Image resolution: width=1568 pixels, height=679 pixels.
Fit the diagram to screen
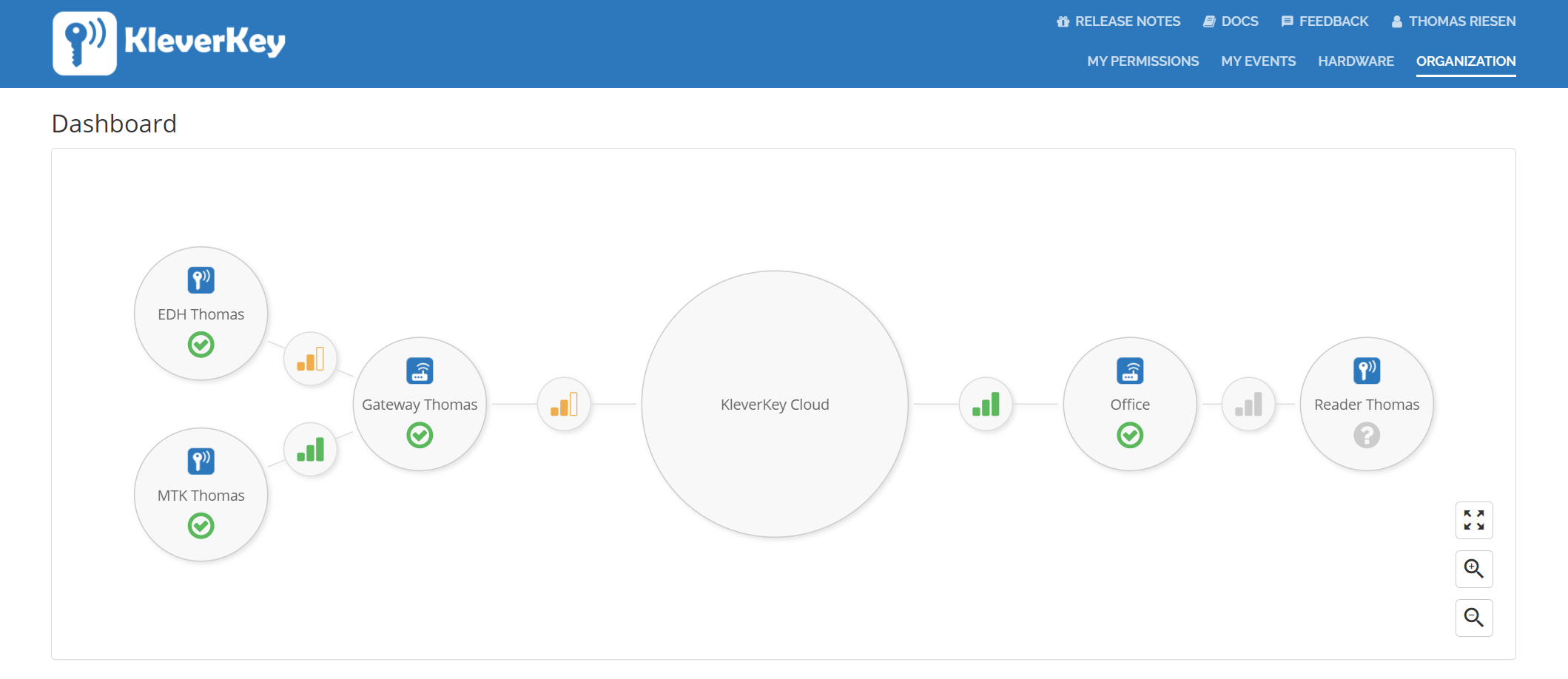[x=1474, y=520]
